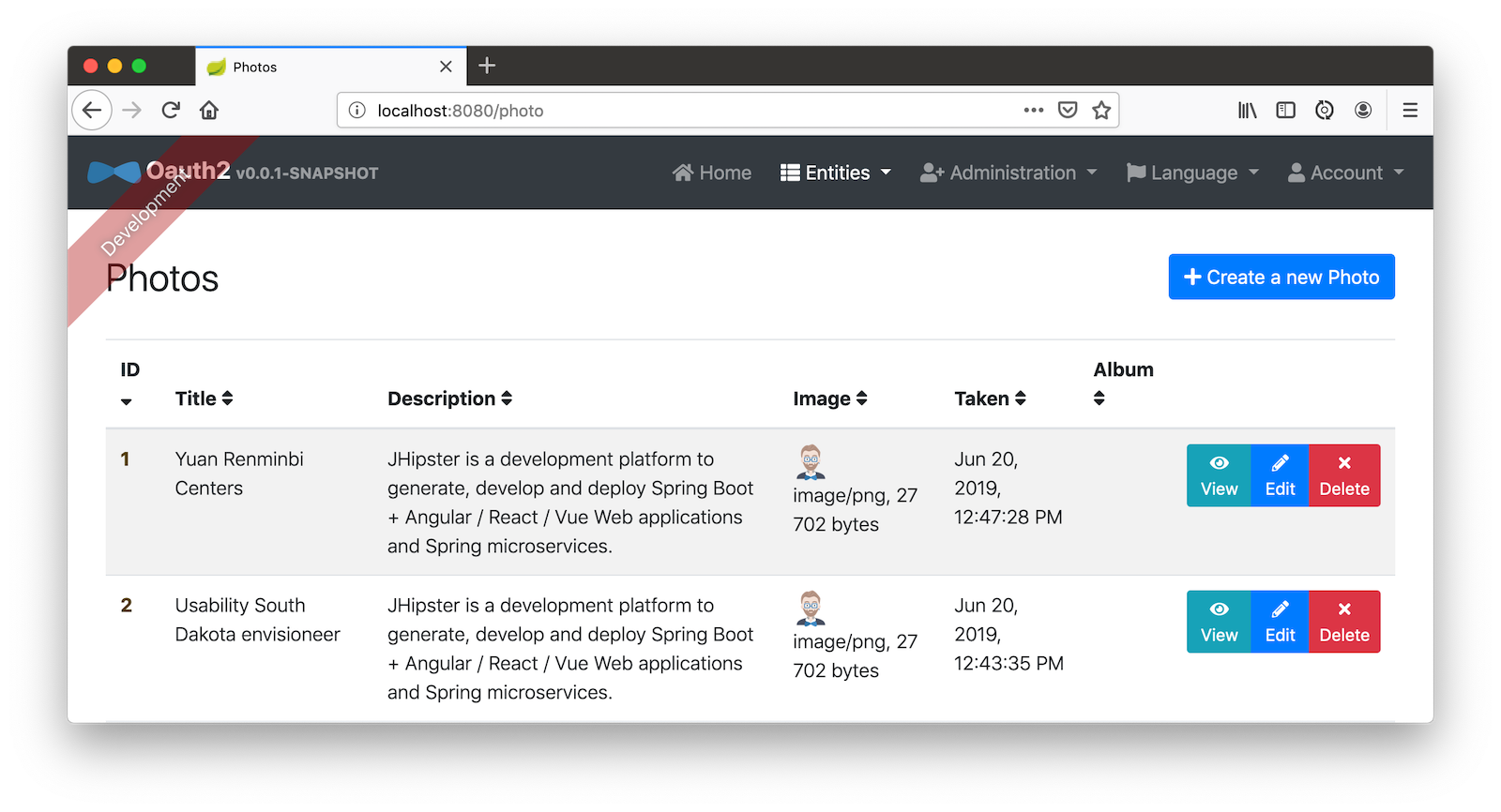Screen dimensions: 1501x812
Task: Expand the Language dropdown
Action: 1192,173
